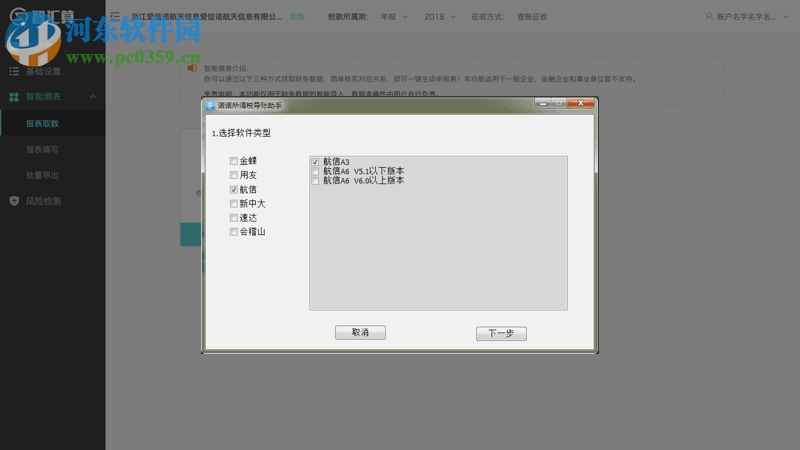Viewport: 800px width, 450px height.
Task: Click the user account avatar icon
Action: pos(709,17)
